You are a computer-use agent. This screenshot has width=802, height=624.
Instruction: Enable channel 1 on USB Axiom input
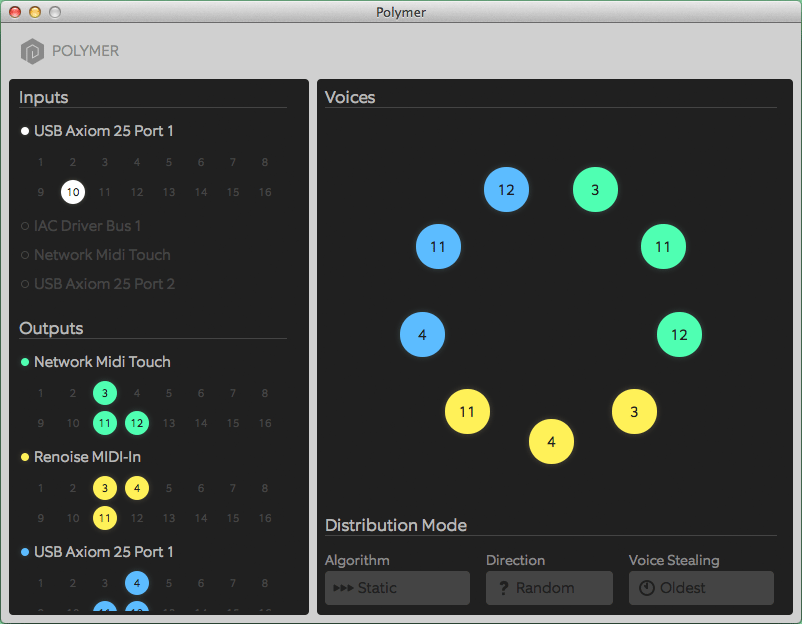click(x=41, y=163)
